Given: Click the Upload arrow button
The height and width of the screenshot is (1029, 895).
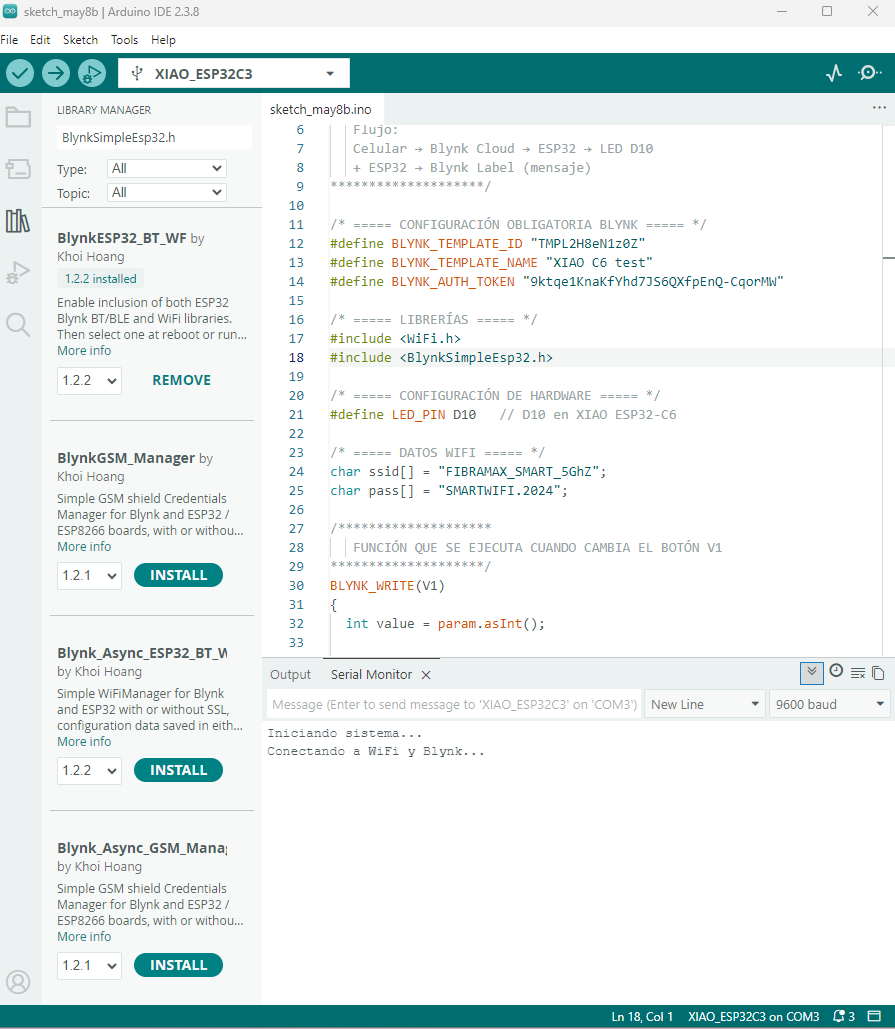Looking at the screenshot, I should tap(56, 73).
